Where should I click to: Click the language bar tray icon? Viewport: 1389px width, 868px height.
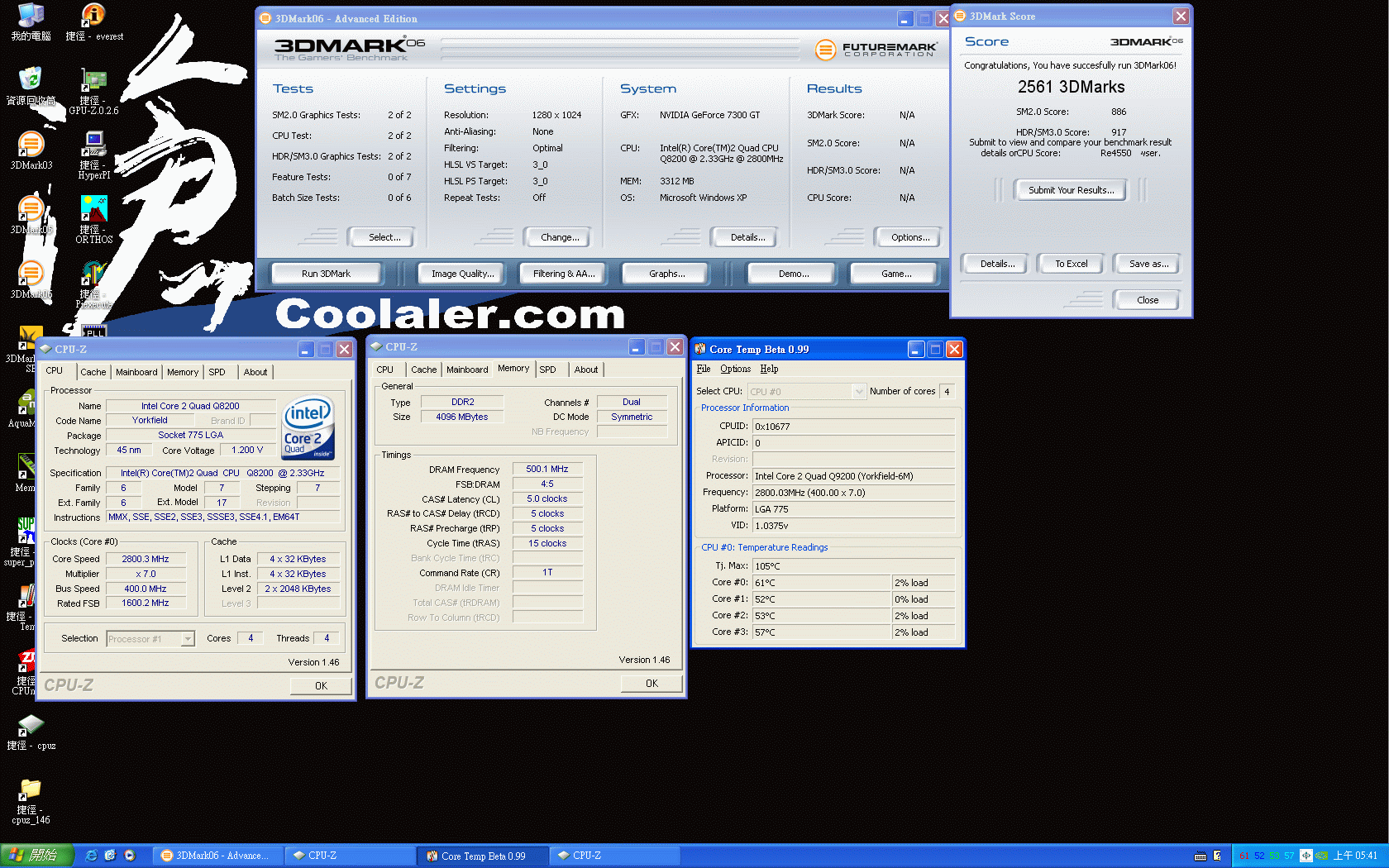coord(1306,856)
